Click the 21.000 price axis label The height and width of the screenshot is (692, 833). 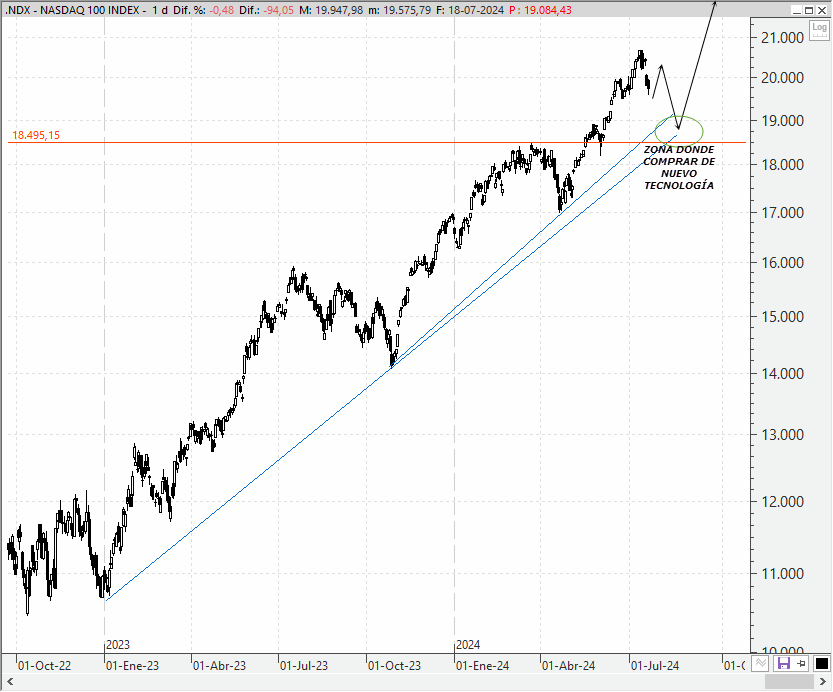(783, 38)
